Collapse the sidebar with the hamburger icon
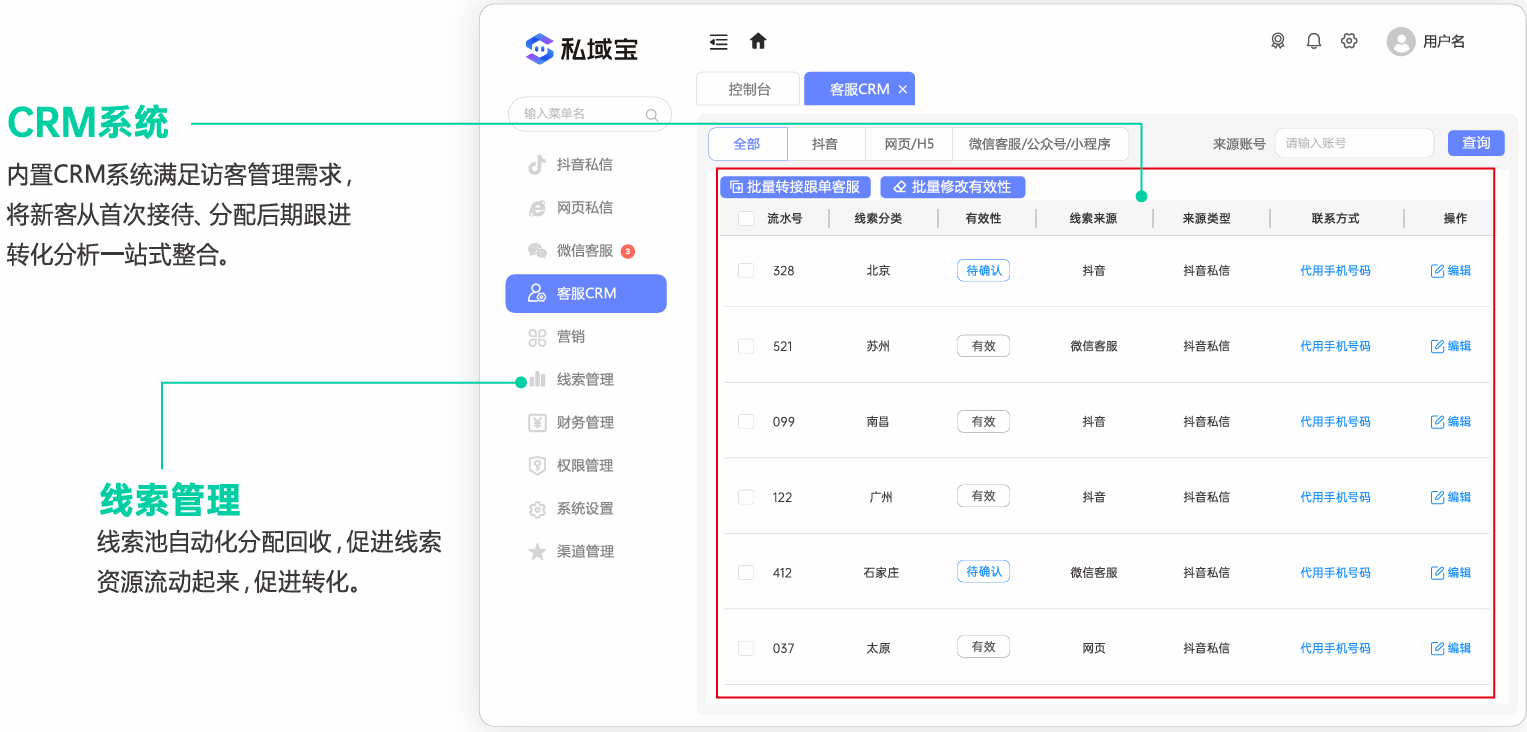Screen dimensions: 1527x732 pos(718,41)
